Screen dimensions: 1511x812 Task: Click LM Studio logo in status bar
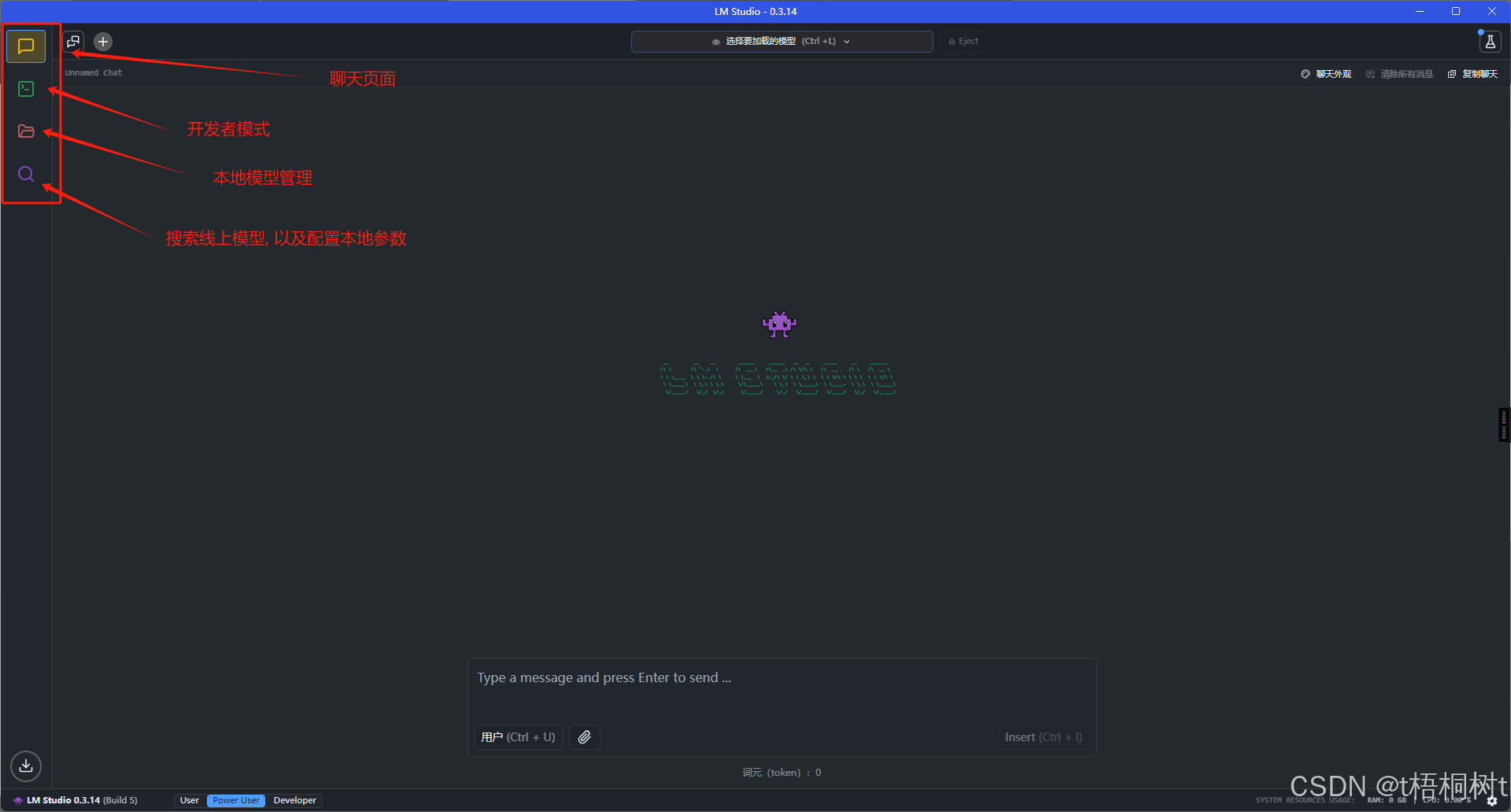click(x=18, y=800)
